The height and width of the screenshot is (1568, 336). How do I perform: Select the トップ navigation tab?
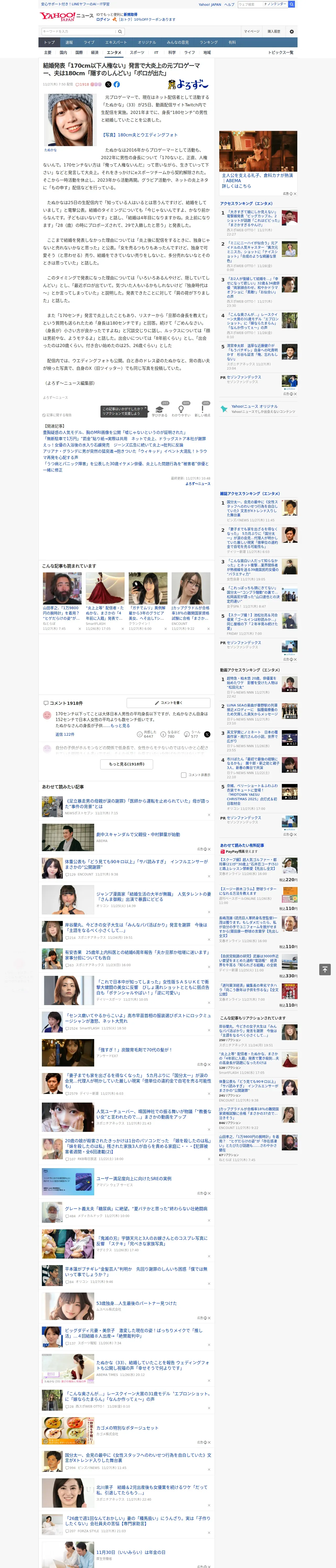(49, 43)
